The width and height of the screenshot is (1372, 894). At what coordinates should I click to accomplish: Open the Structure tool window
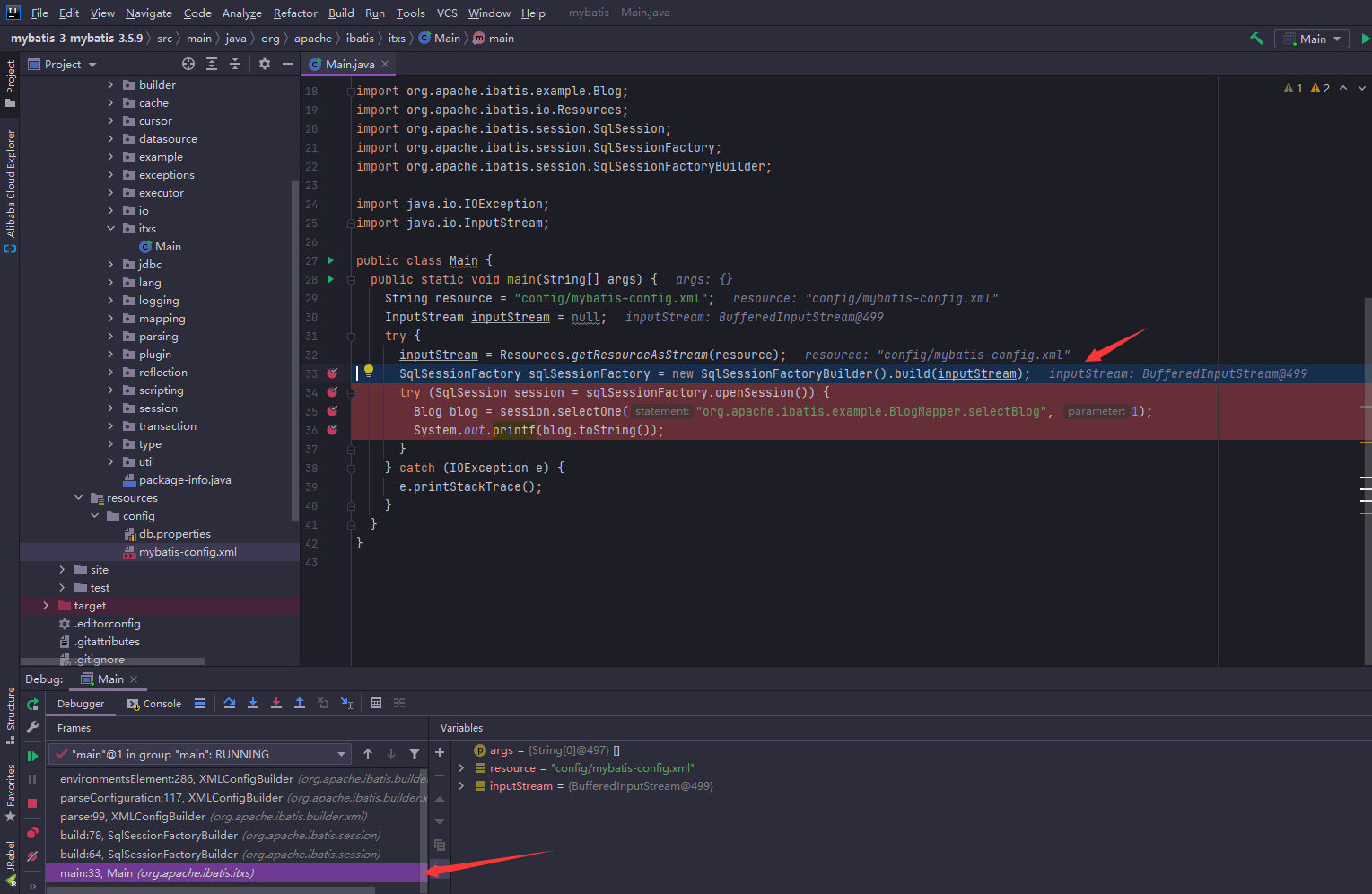coord(10,715)
